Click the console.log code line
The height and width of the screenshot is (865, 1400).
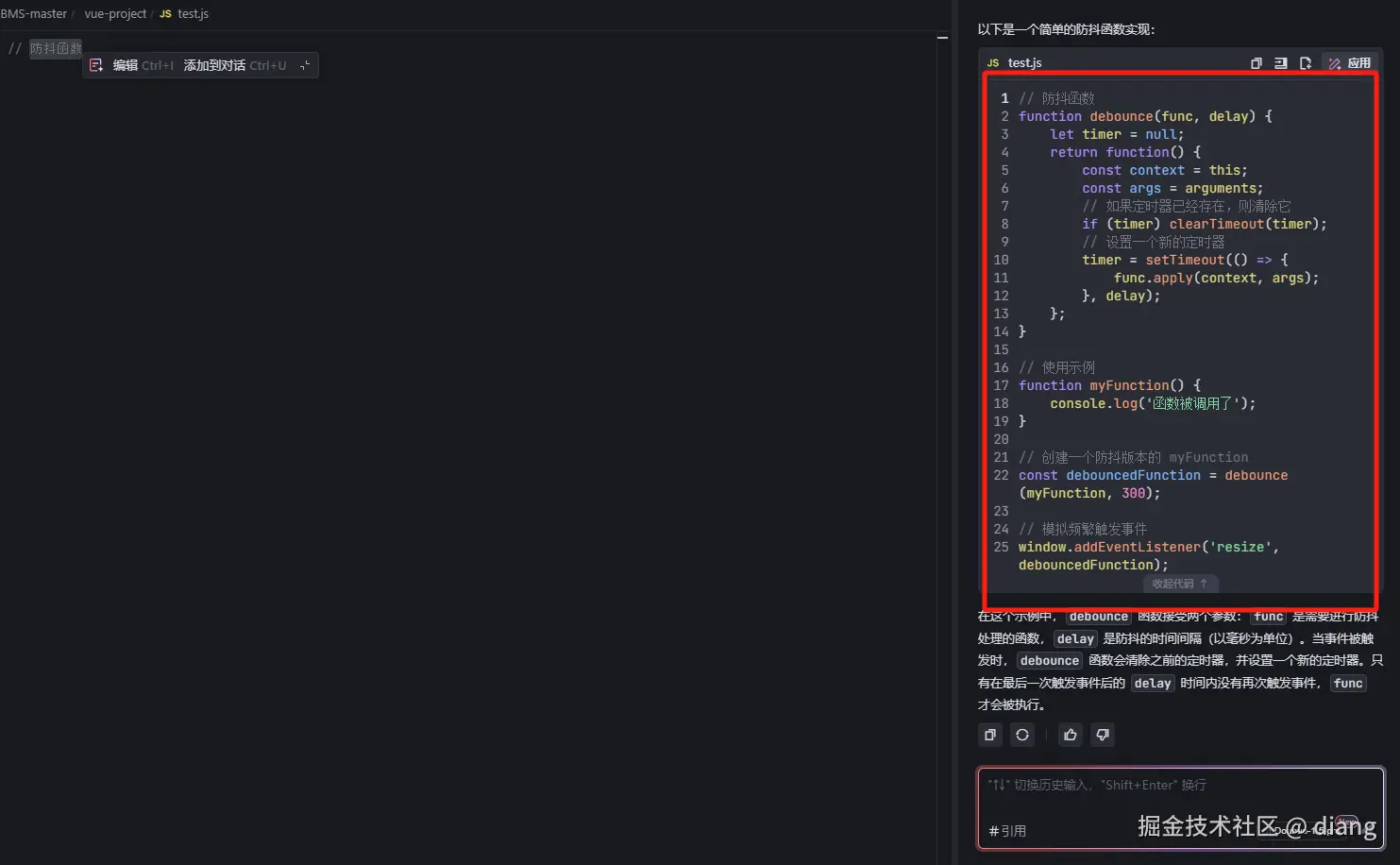point(1153,403)
